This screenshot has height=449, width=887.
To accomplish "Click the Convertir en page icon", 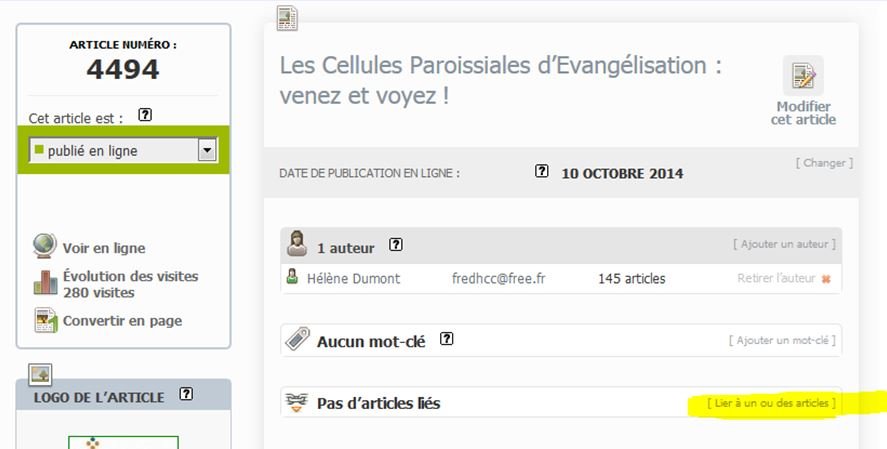I will (x=45, y=320).
